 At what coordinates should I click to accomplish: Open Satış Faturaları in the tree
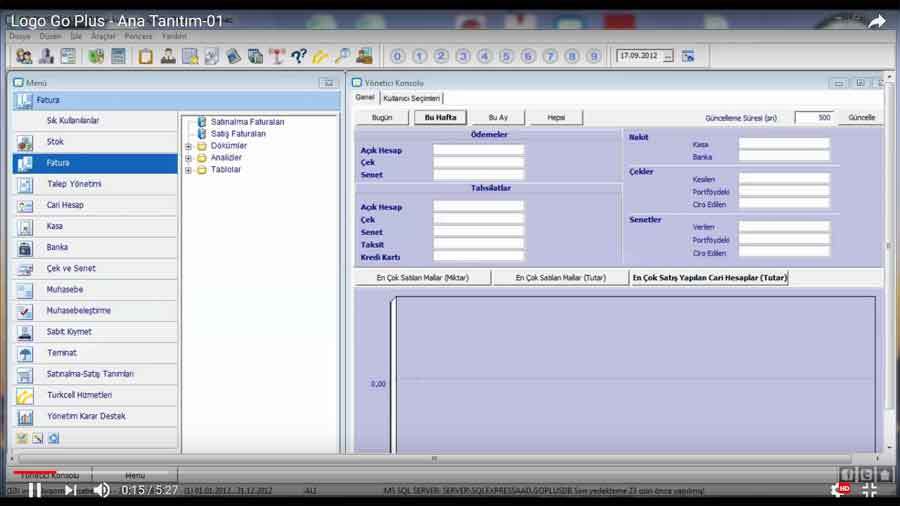(x=238, y=134)
